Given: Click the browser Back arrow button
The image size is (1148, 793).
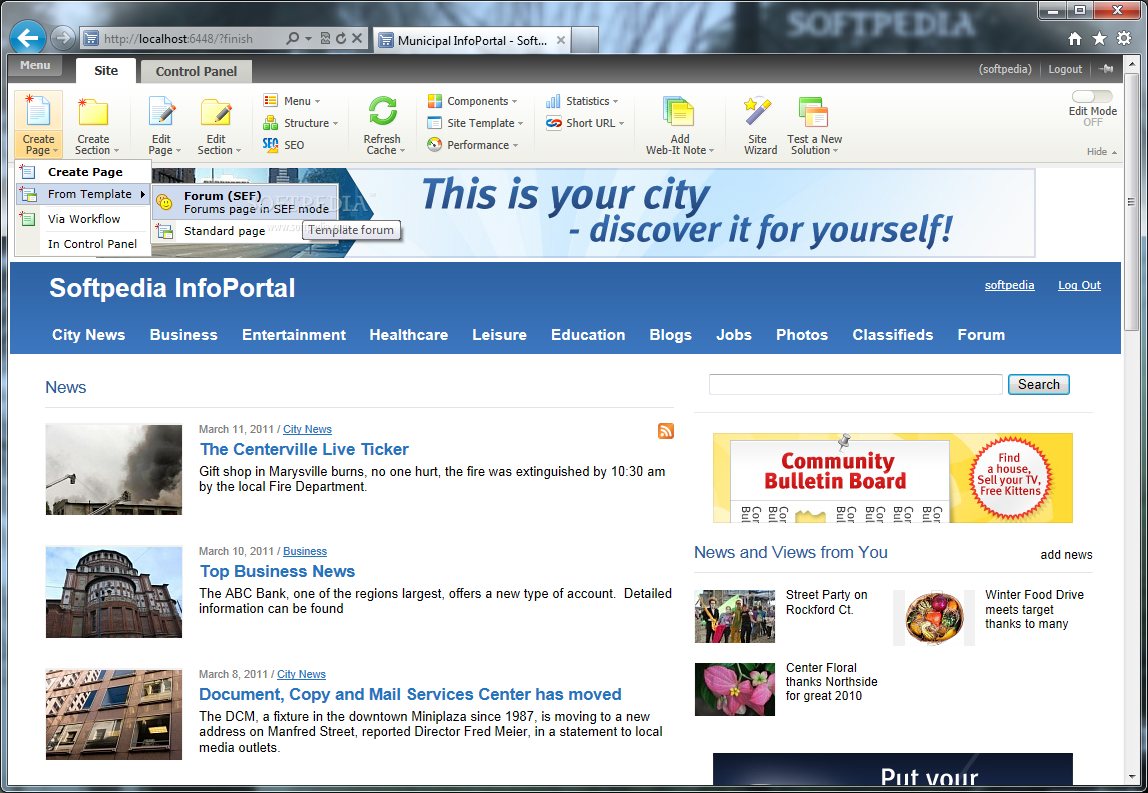Looking at the screenshot, I should coord(29,38).
